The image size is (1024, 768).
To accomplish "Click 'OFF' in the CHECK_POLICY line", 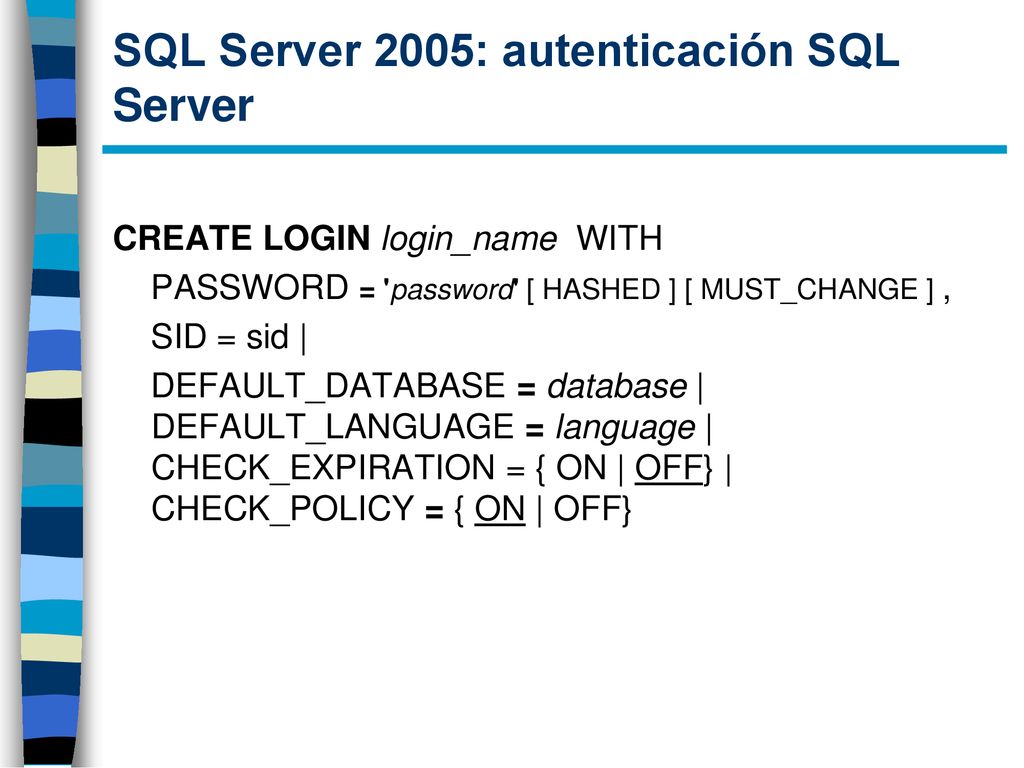I will 587,509.
